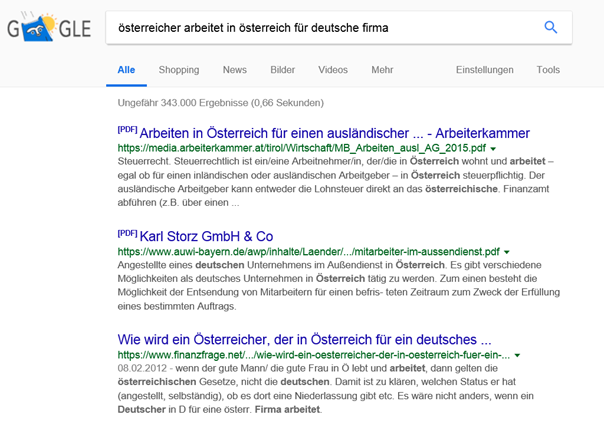
Task: Select the Alle results tab
Action: tap(126, 70)
